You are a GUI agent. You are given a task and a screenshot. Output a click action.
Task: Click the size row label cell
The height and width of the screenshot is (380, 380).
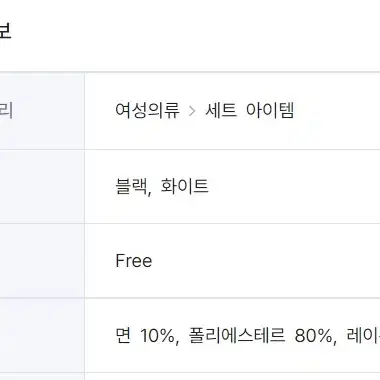tap(42, 261)
